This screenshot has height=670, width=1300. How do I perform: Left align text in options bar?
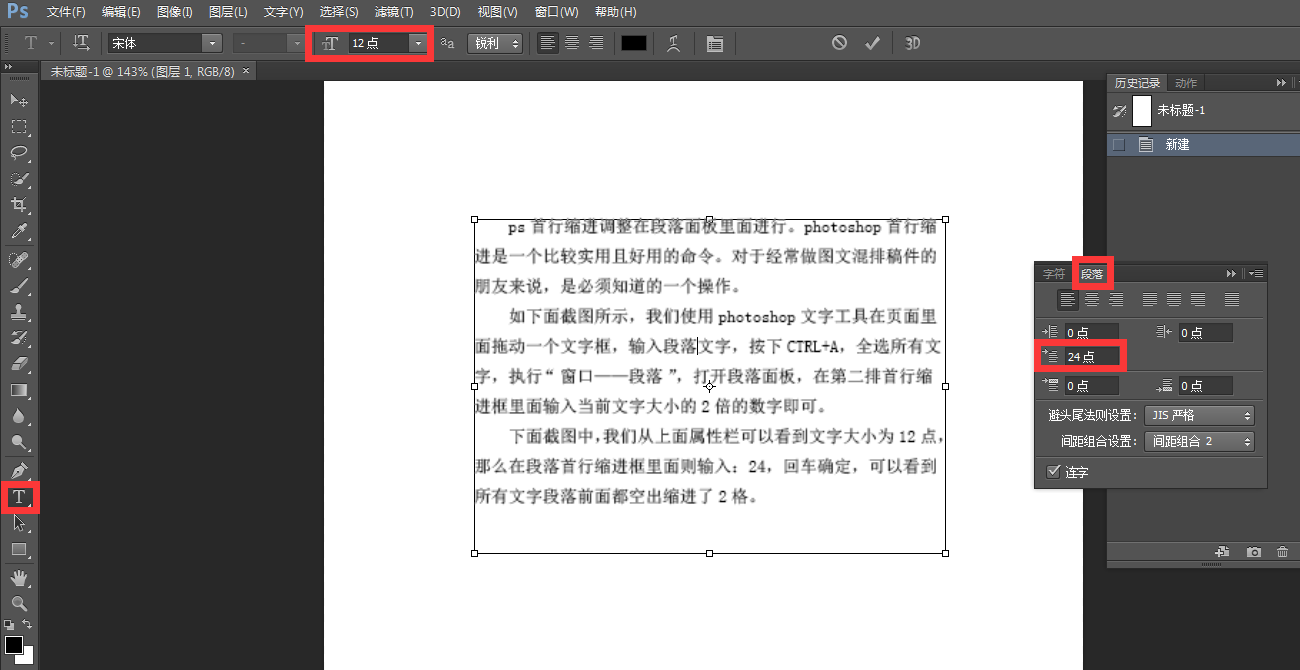tap(548, 43)
